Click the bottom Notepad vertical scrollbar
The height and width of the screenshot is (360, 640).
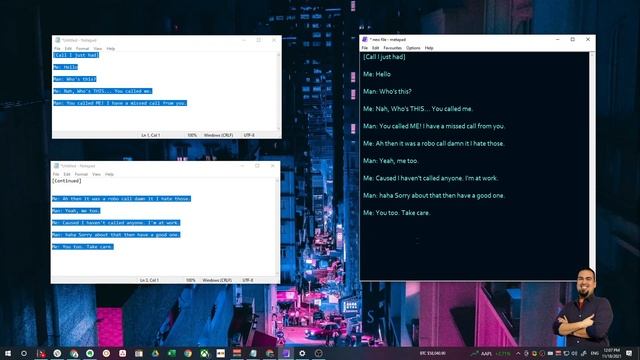tap(278, 227)
